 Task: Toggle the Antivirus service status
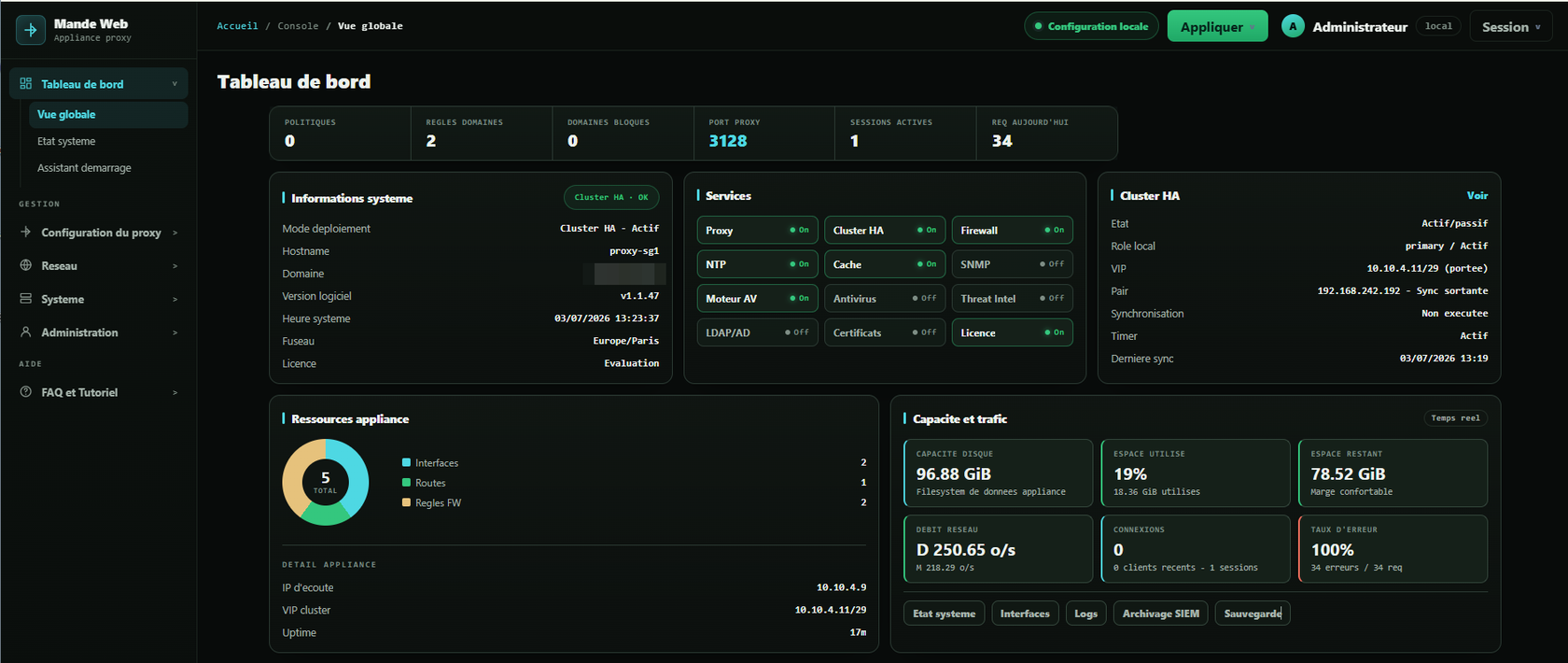tap(924, 299)
